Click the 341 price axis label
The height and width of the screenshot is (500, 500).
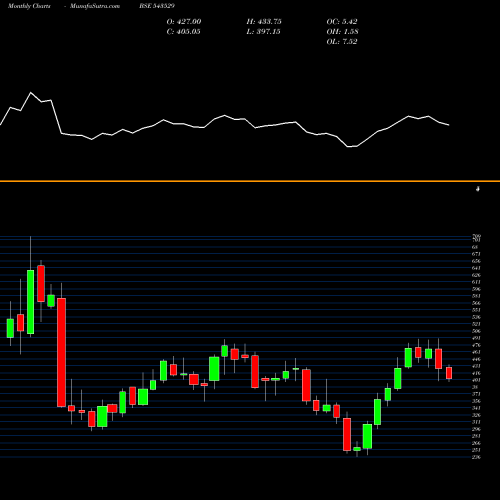tap(476, 408)
